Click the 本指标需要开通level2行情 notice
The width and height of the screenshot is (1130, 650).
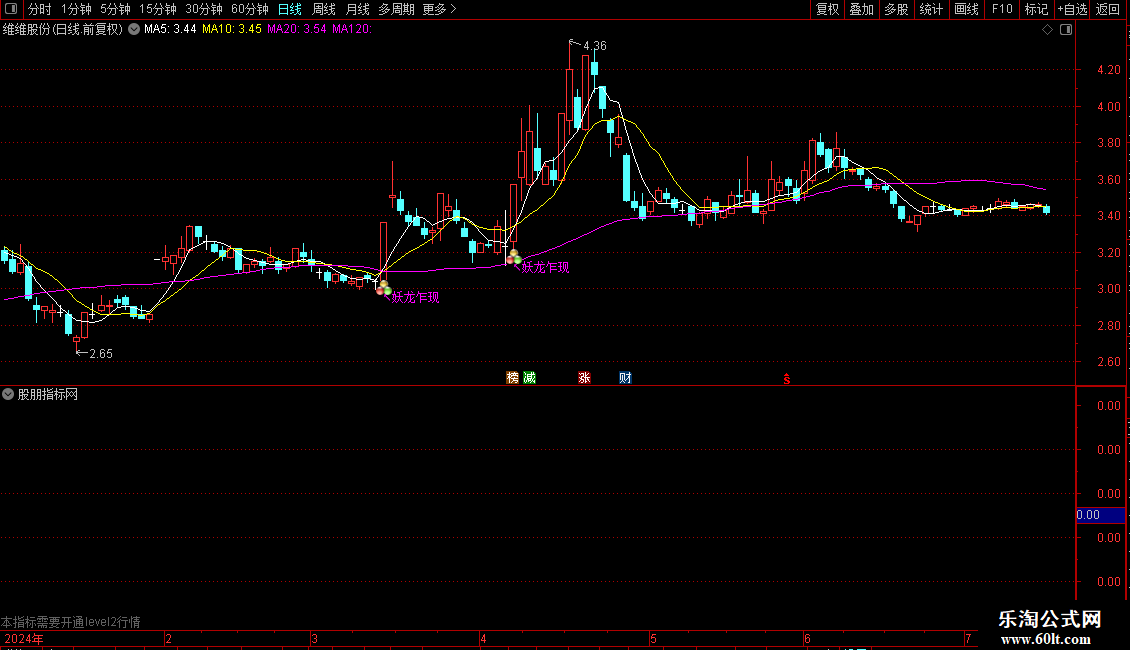tap(71, 622)
